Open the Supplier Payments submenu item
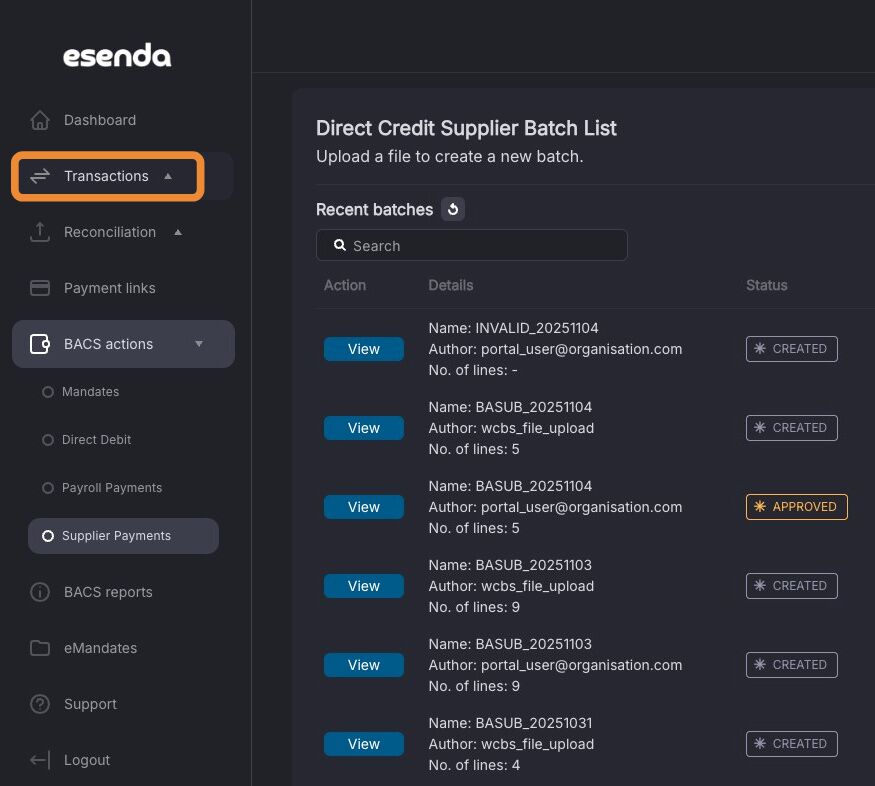The image size is (875, 786). (x=123, y=536)
